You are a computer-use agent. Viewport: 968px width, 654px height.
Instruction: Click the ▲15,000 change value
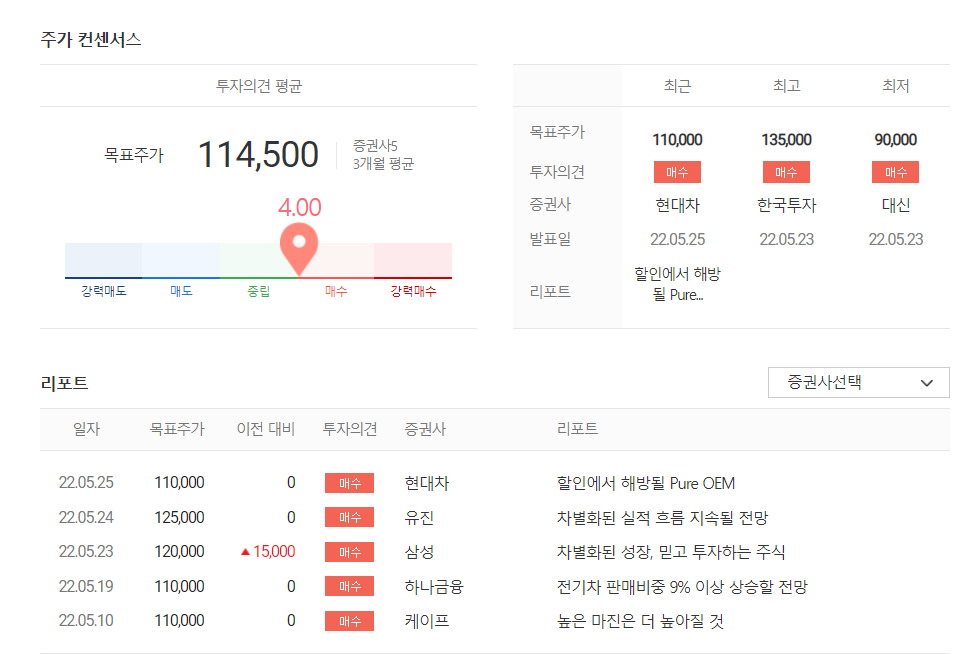[x=268, y=551]
